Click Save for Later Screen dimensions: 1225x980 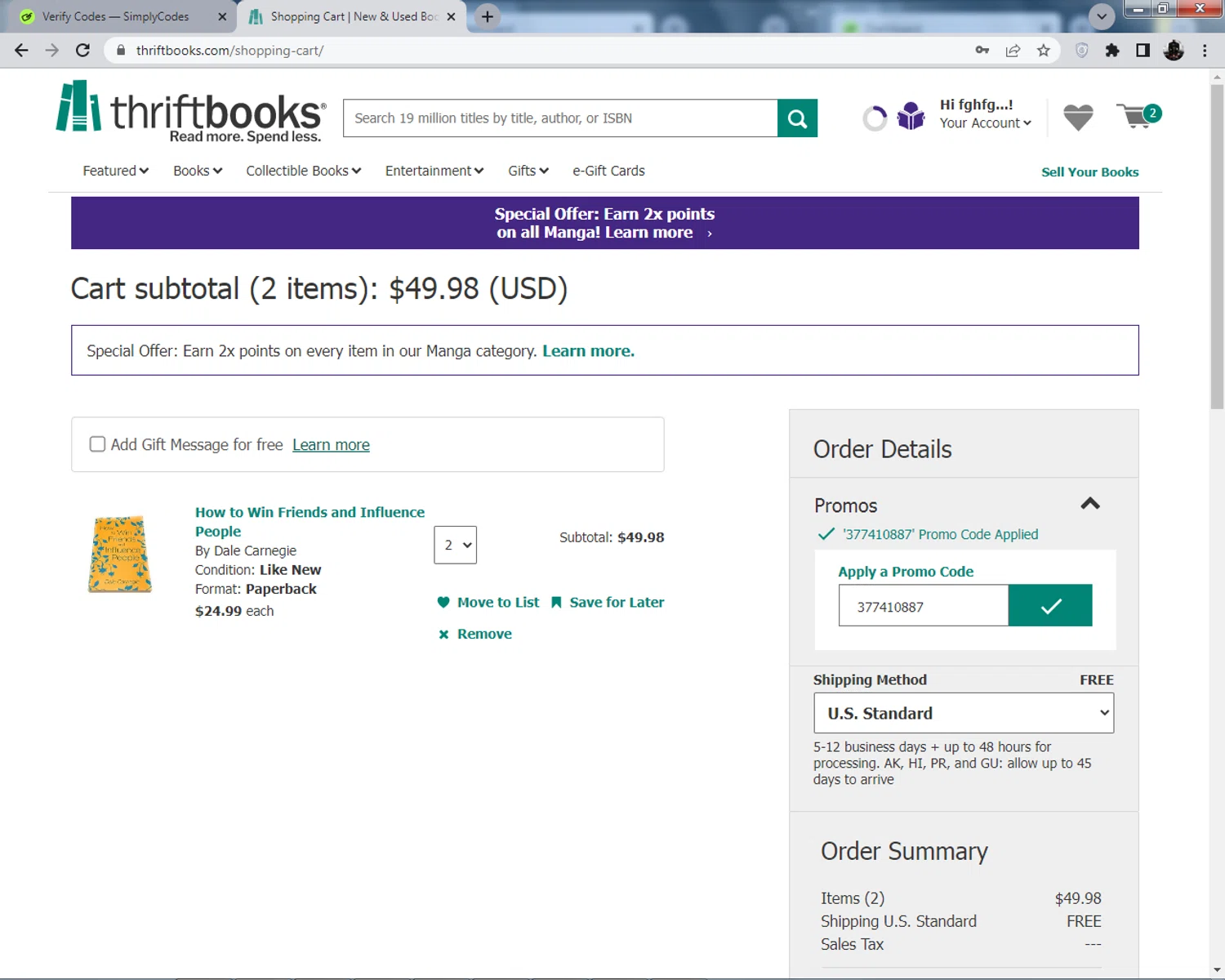click(x=608, y=602)
